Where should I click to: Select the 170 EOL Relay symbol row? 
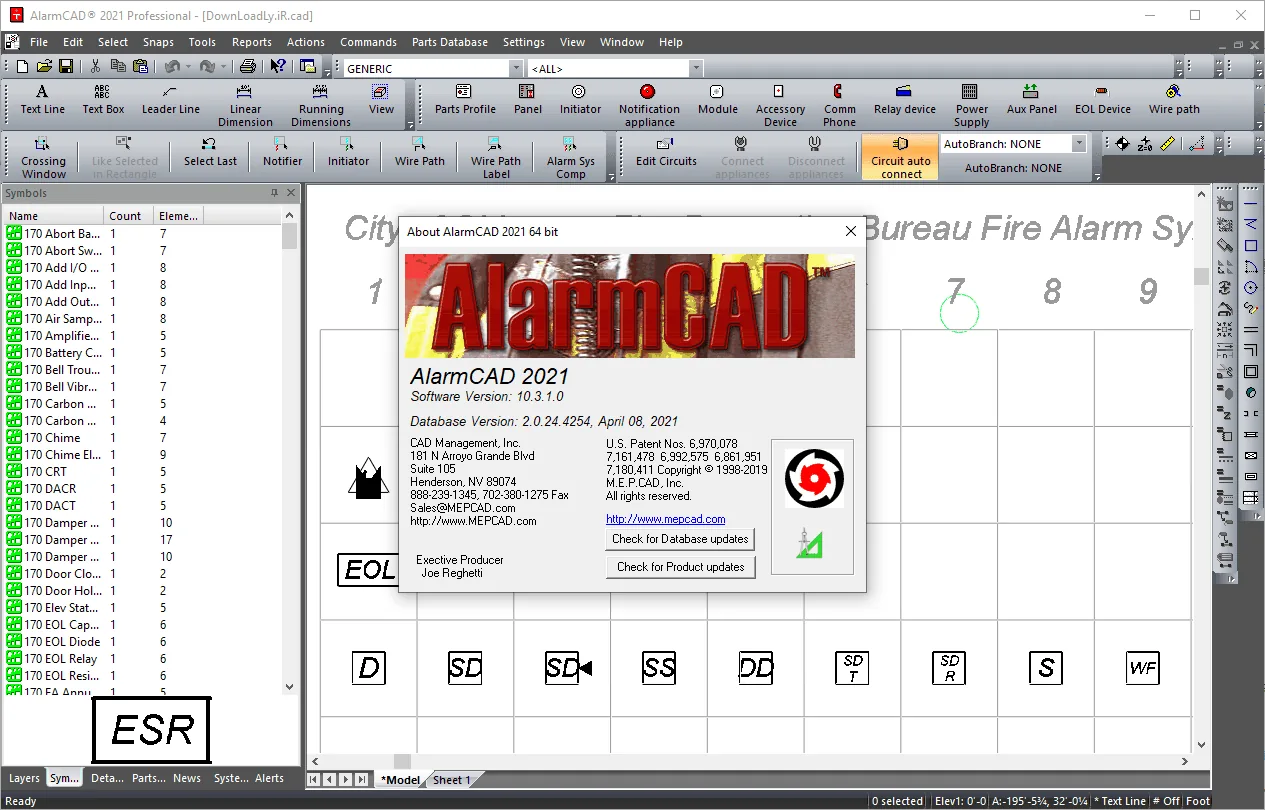pyautogui.click(x=143, y=658)
